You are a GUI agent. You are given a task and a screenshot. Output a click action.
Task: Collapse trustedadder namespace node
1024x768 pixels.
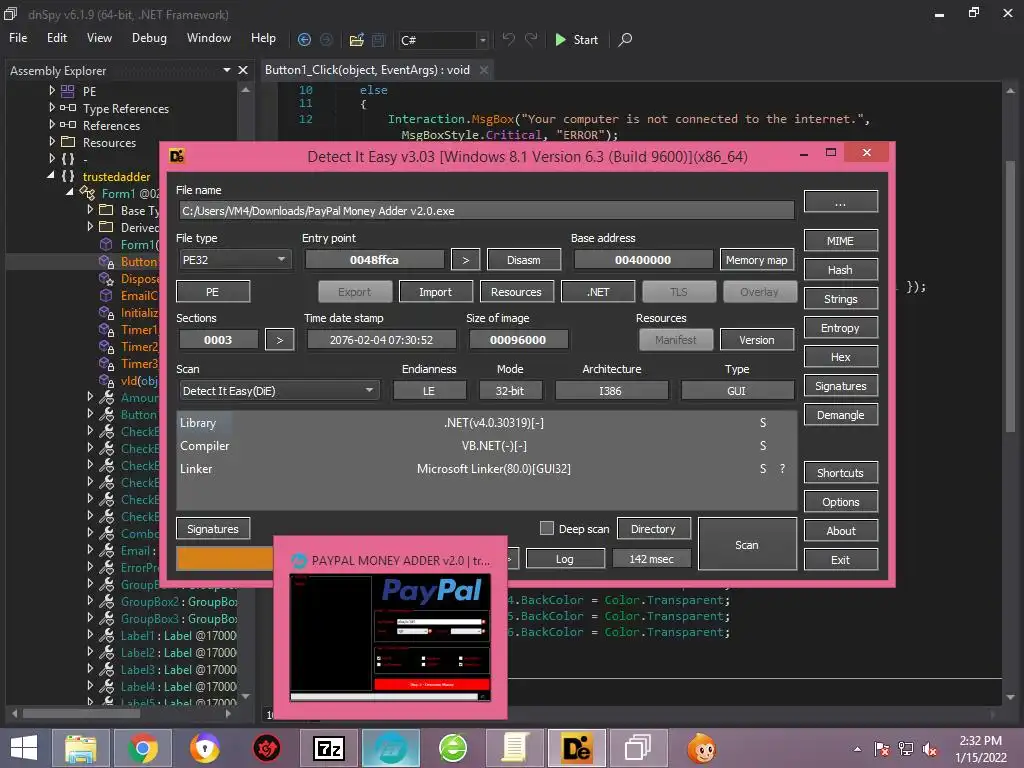(x=51, y=176)
